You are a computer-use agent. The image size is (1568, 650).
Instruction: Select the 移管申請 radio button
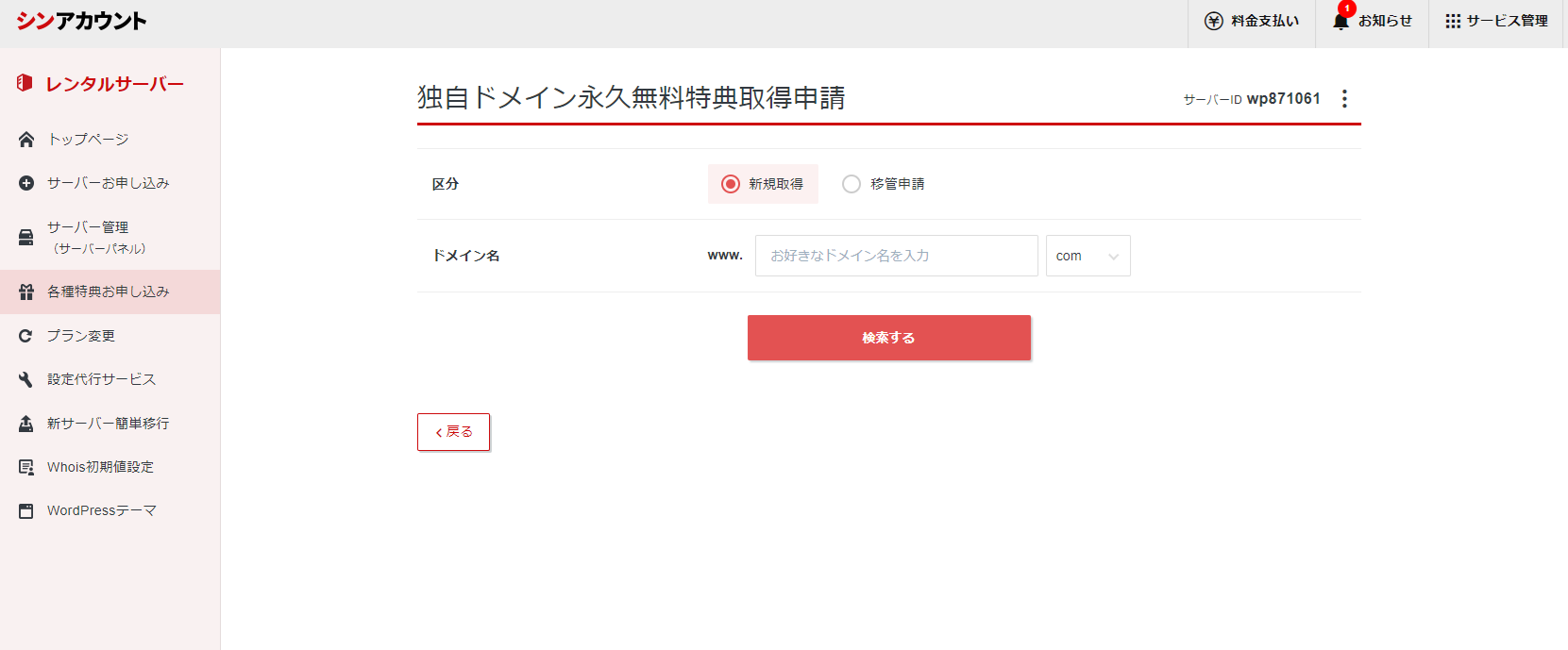[x=851, y=184]
